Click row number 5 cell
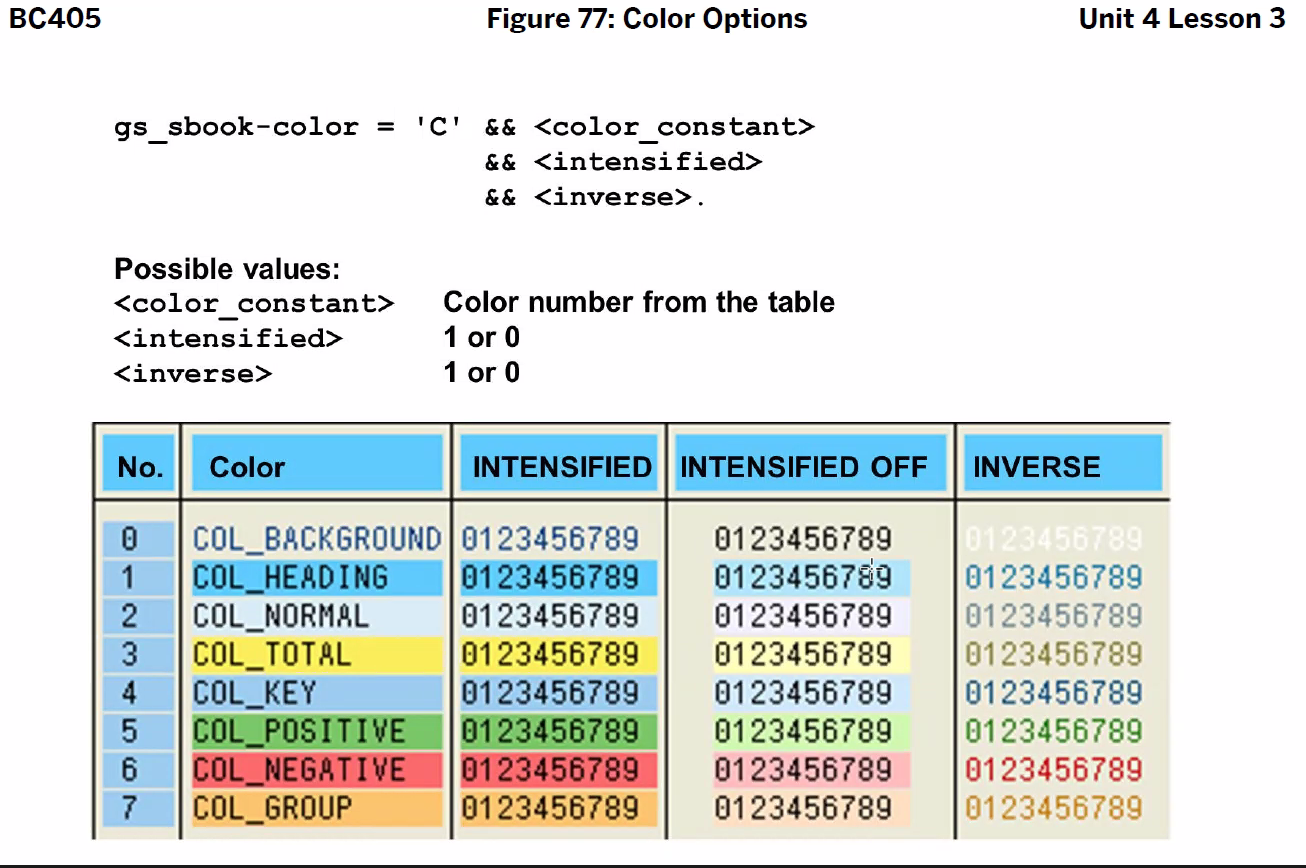This screenshot has height=868, width=1306. tap(138, 731)
